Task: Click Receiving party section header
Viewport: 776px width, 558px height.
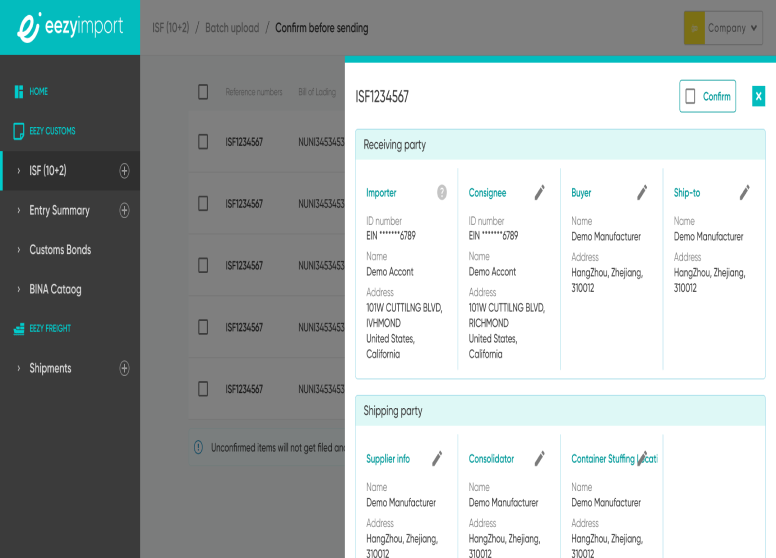Action: 560,145
